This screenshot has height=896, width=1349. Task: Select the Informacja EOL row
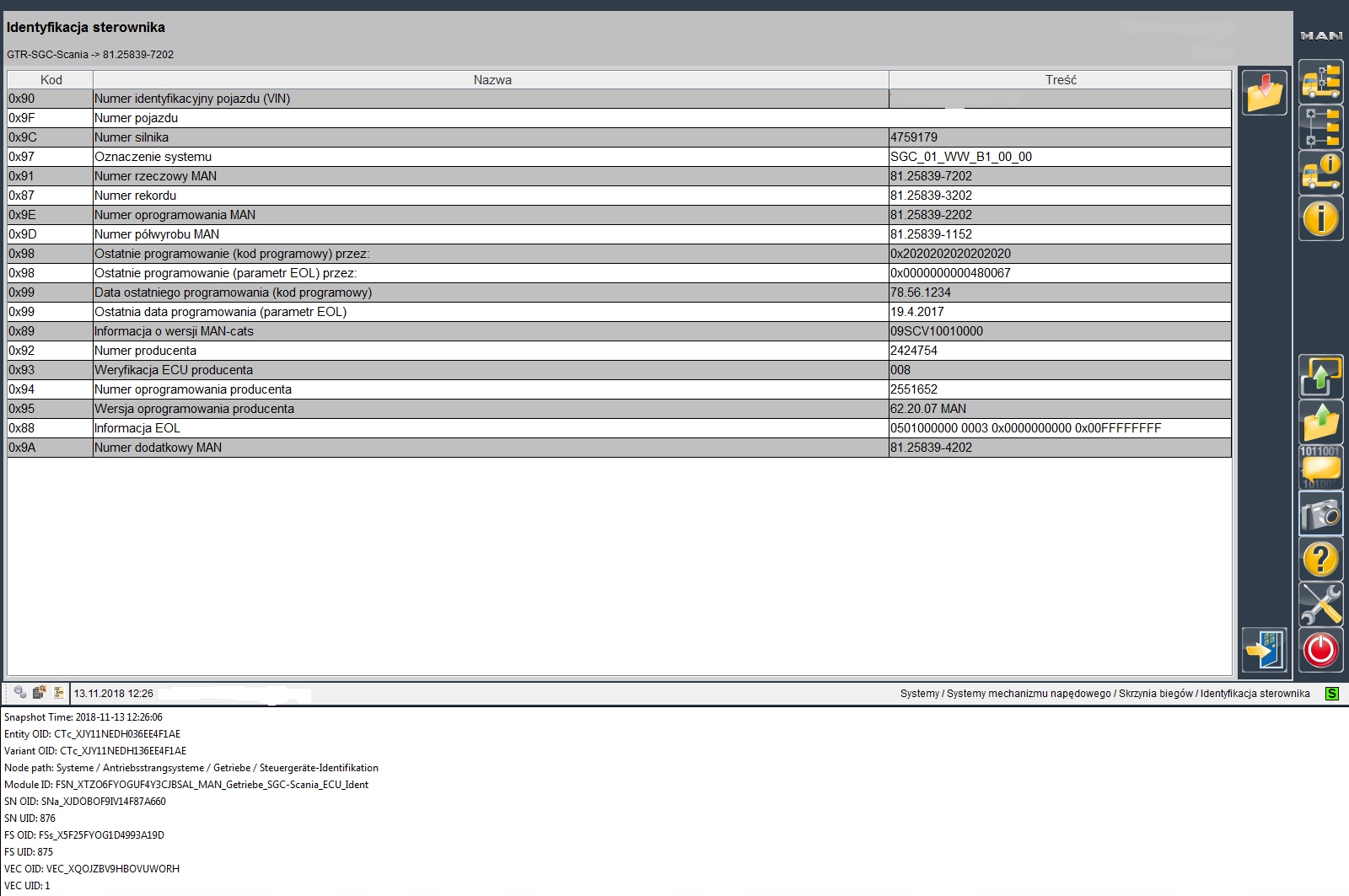620,428
